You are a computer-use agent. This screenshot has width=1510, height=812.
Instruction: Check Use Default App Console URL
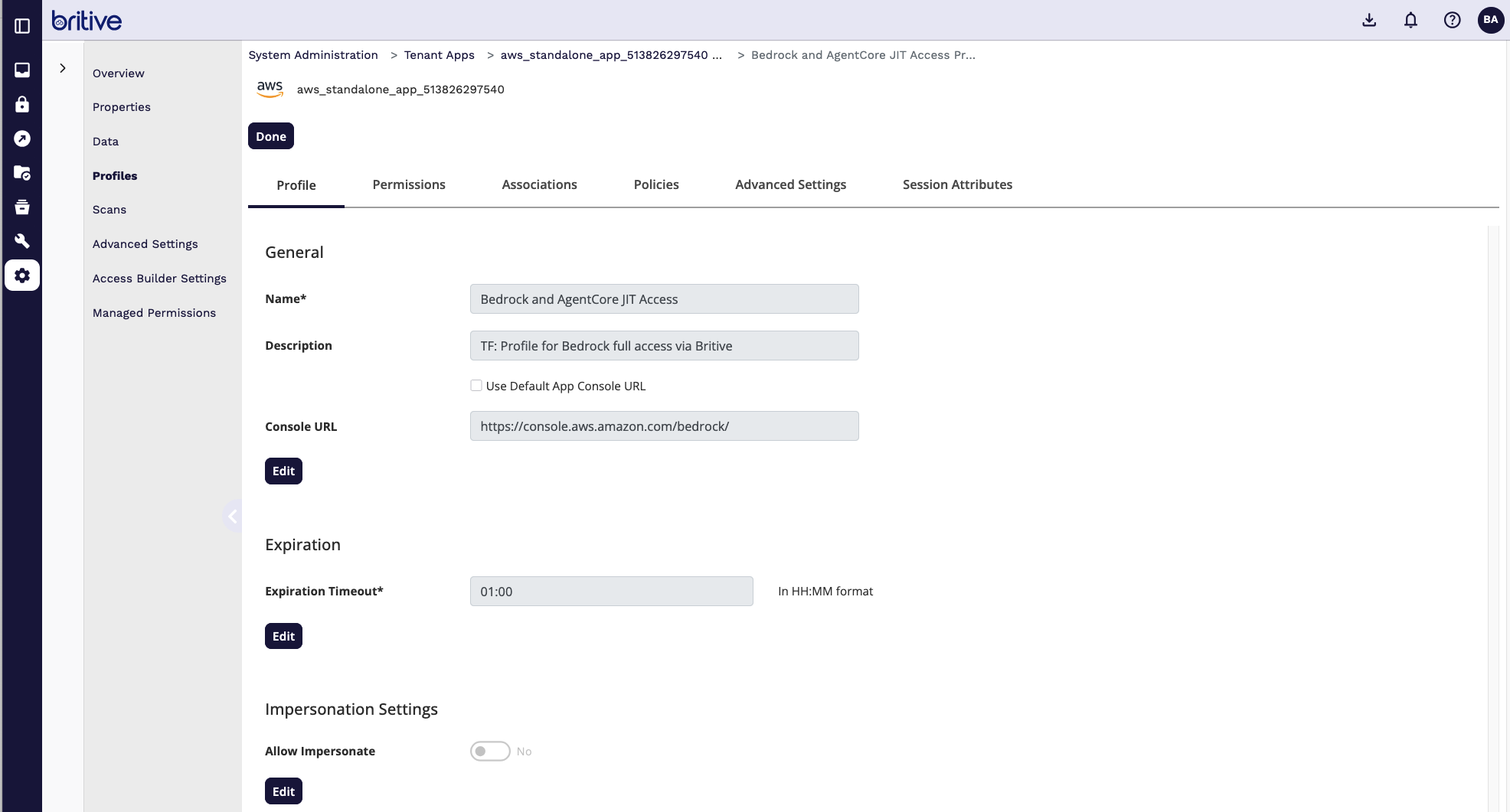[476, 386]
